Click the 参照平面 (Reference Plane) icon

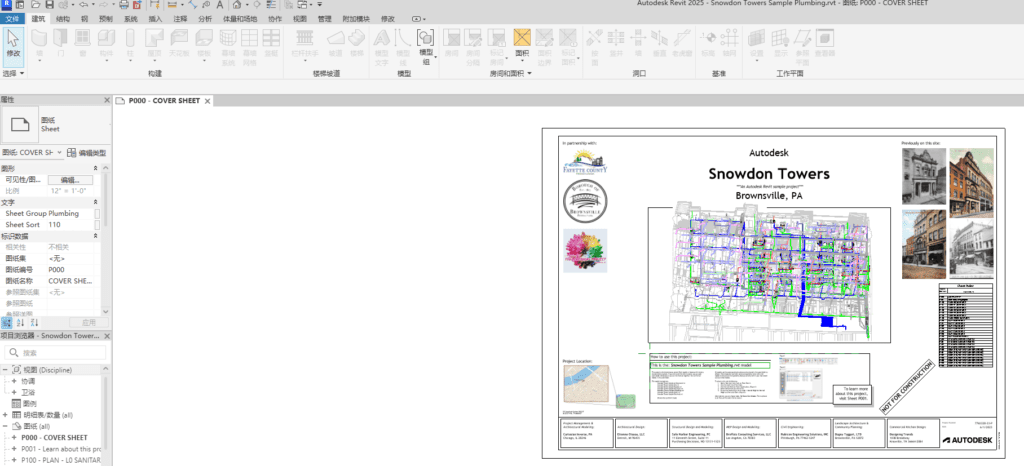click(x=802, y=39)
